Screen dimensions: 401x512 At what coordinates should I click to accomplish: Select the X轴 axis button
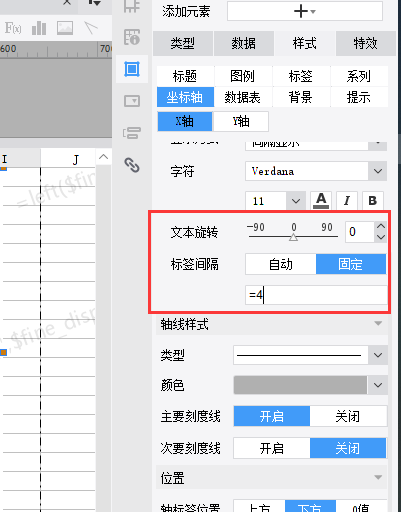click(x=185, y=121)
